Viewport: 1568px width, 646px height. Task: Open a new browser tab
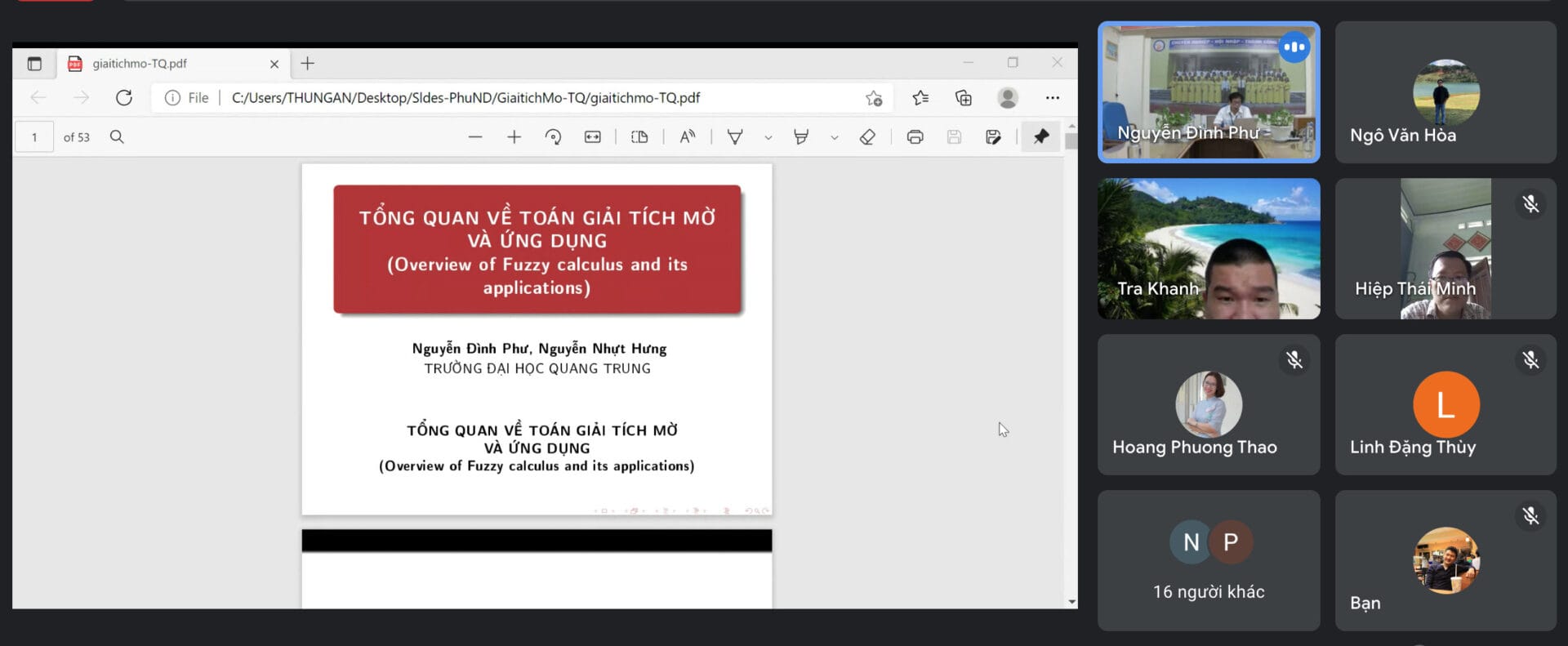tap(308, 64)
